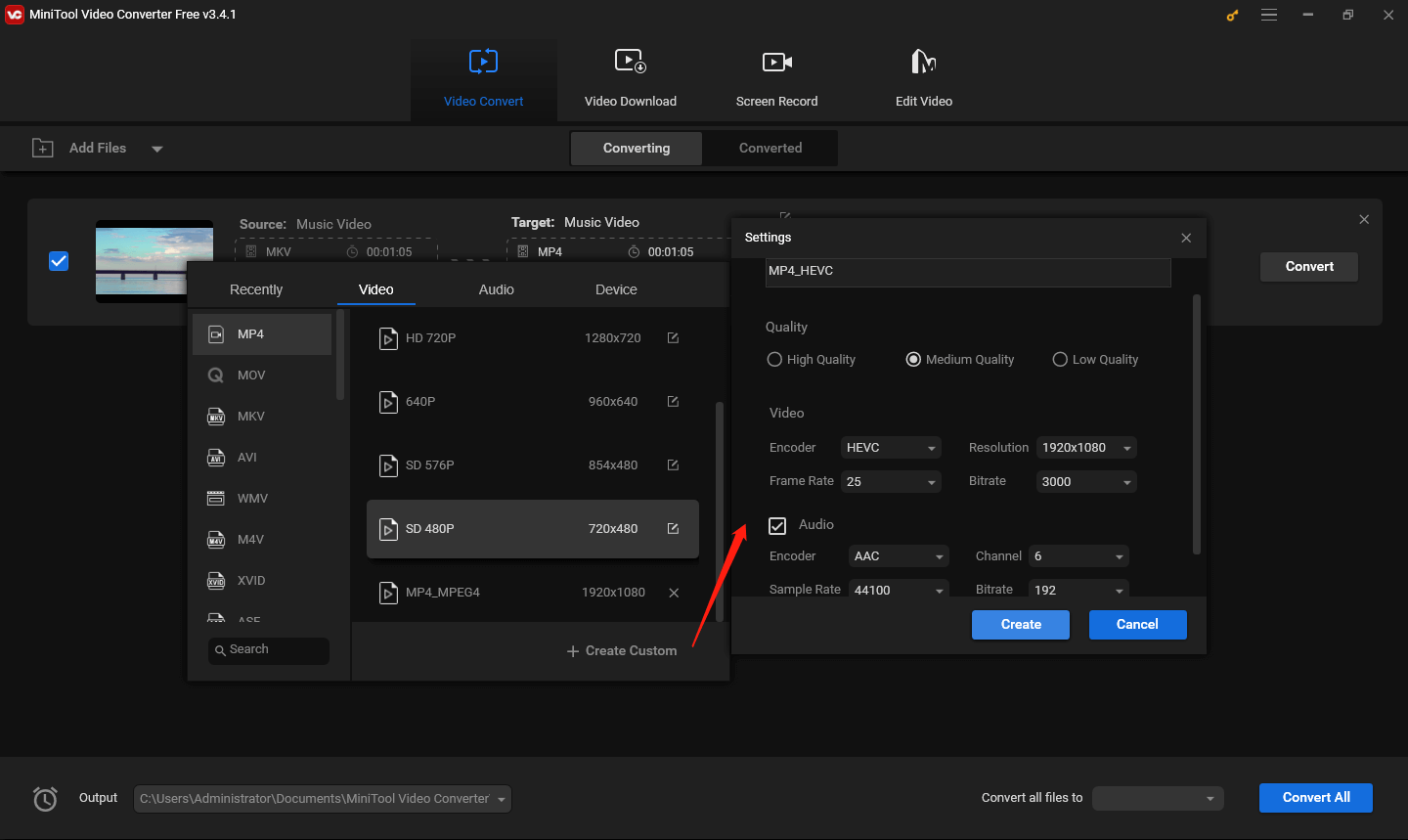Open the Channel 6 dropdown
This screenshot has width=1408, height=840.
click(x=1078, y=556)
